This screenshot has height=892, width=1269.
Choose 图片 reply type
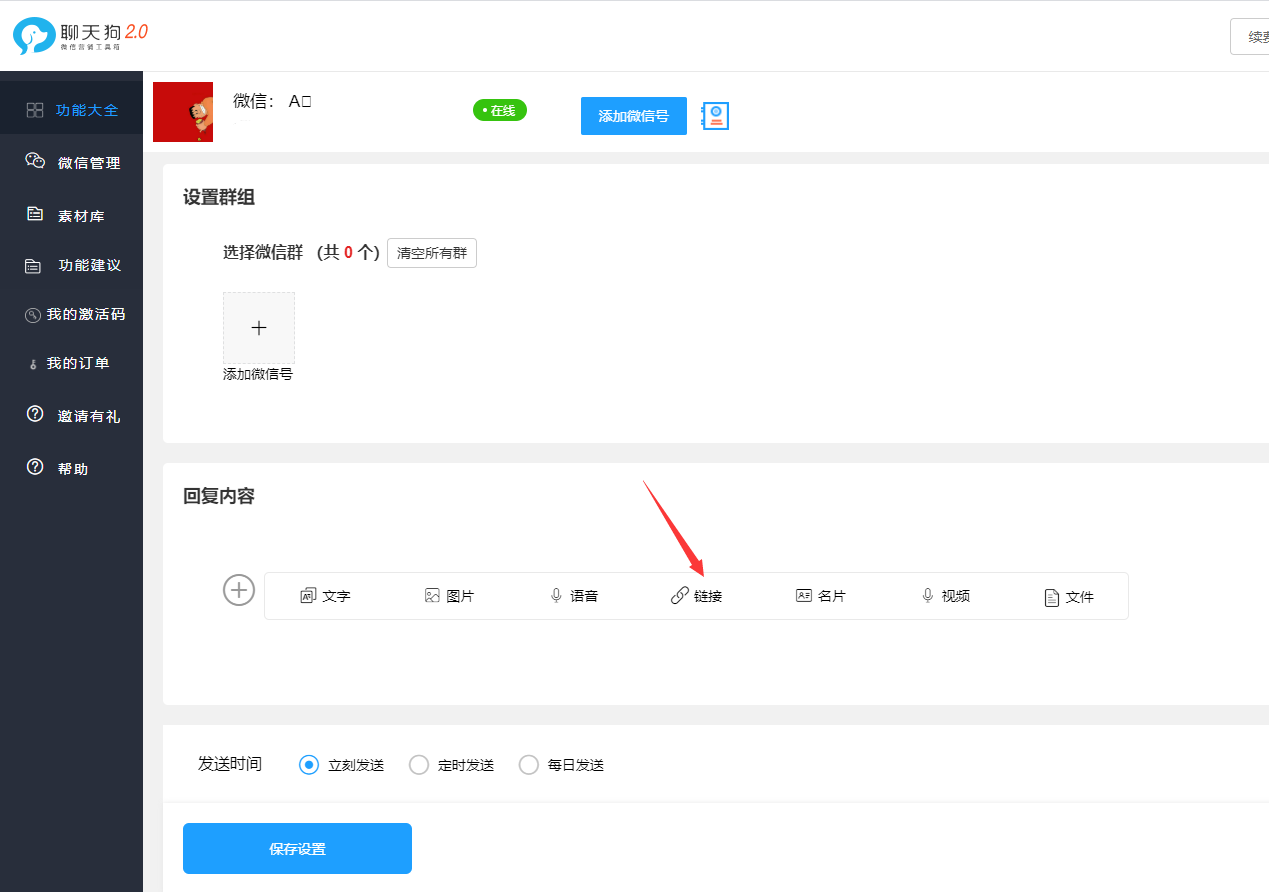[449, 596]
